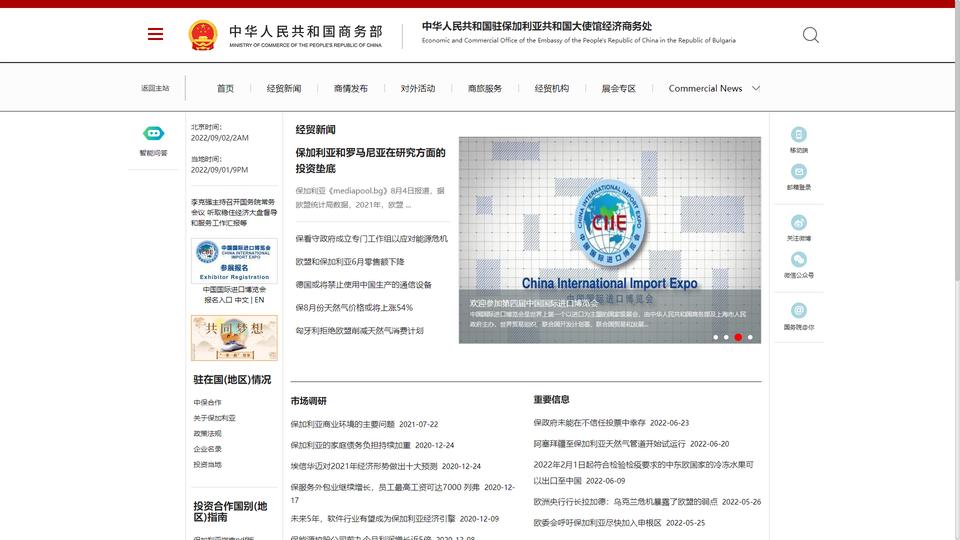Open the 商情发布 nav item
Image resolution: width=960 pixels, height=540 pixels.
point(351,88)
